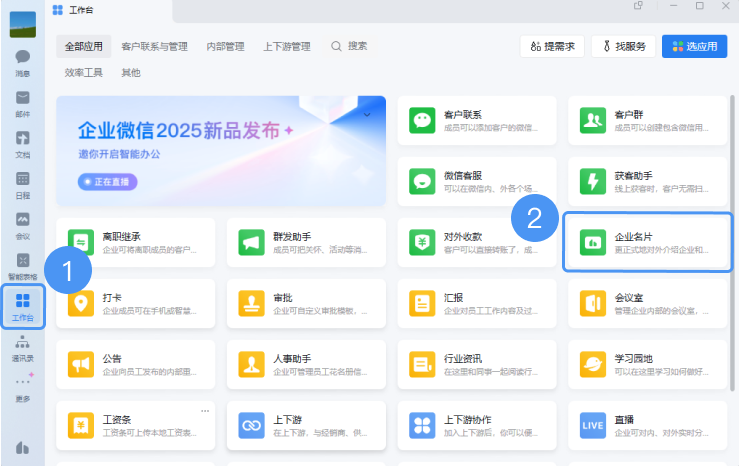Open the 审批 stamp icon

tap(251, 303)
